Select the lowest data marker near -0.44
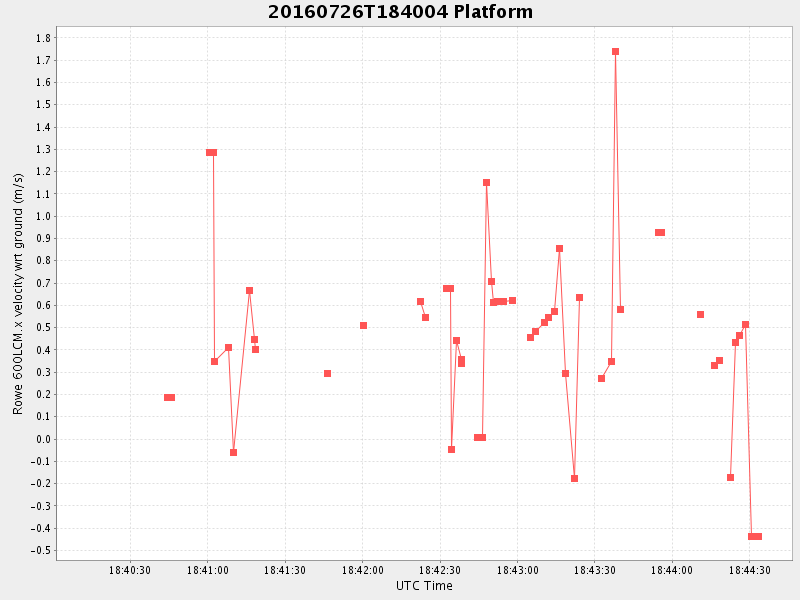The height and width of the screenshot is (600, 800). pyautogui.click(x=754, y=537)
